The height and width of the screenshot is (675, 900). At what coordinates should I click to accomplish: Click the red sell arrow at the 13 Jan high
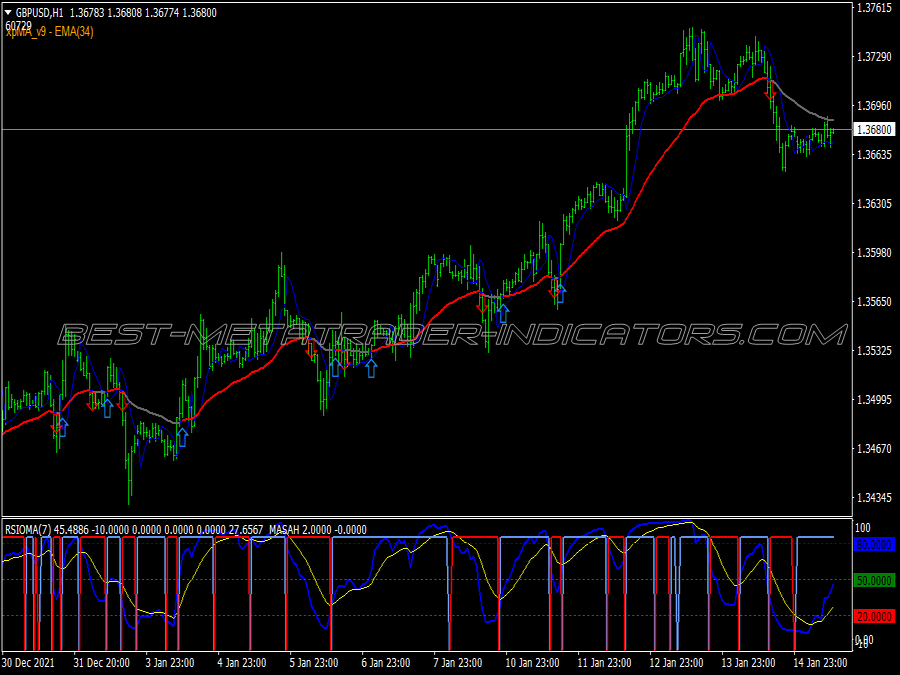coord(770,91)
